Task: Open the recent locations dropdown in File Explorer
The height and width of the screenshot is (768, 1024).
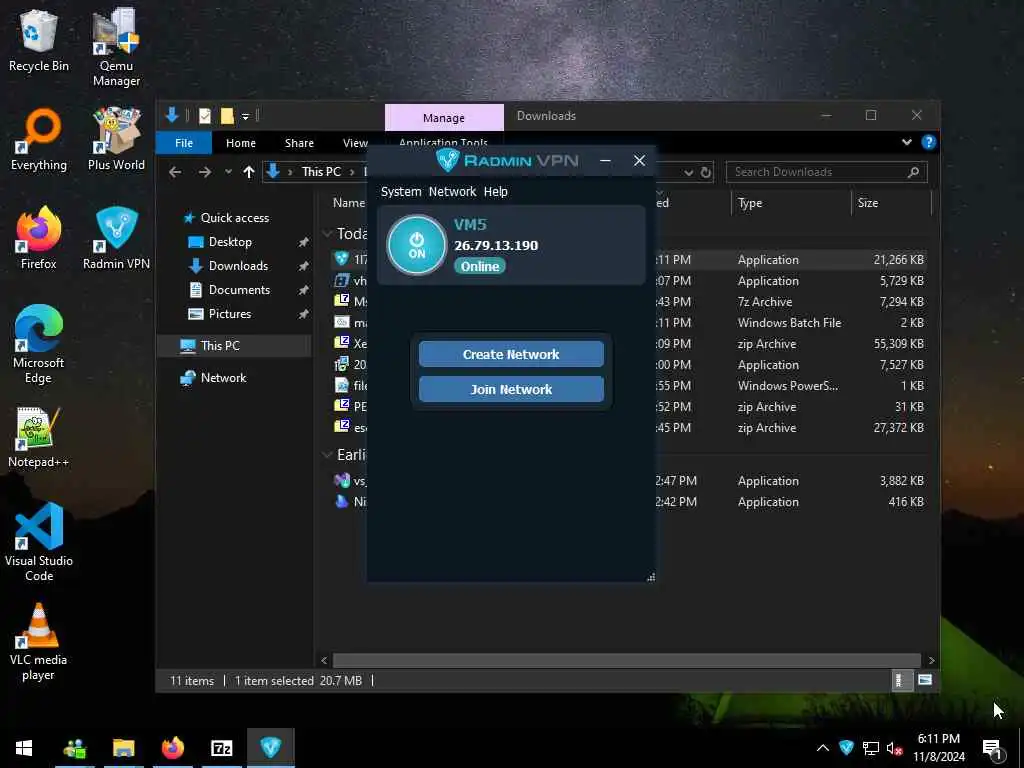Action: point(228,172)
